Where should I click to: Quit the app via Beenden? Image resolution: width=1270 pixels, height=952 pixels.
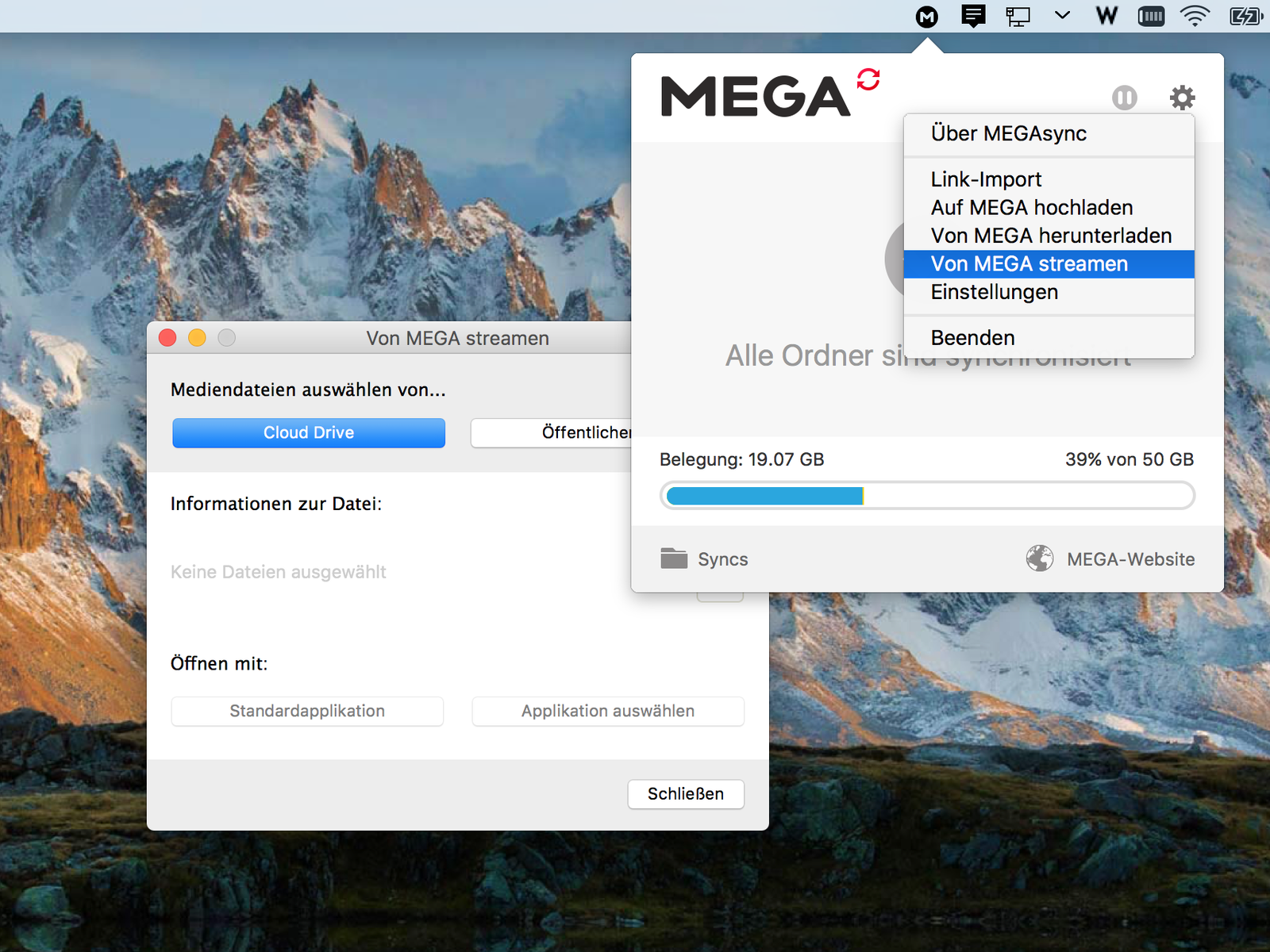point(1049,338)
